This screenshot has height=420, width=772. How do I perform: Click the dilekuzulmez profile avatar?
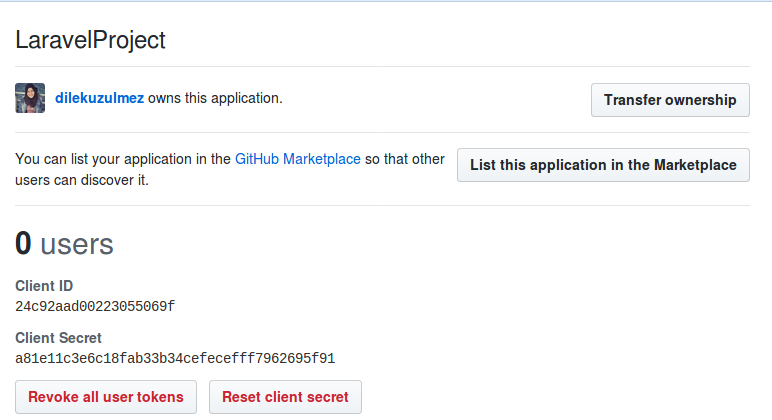tap(30, 98)
